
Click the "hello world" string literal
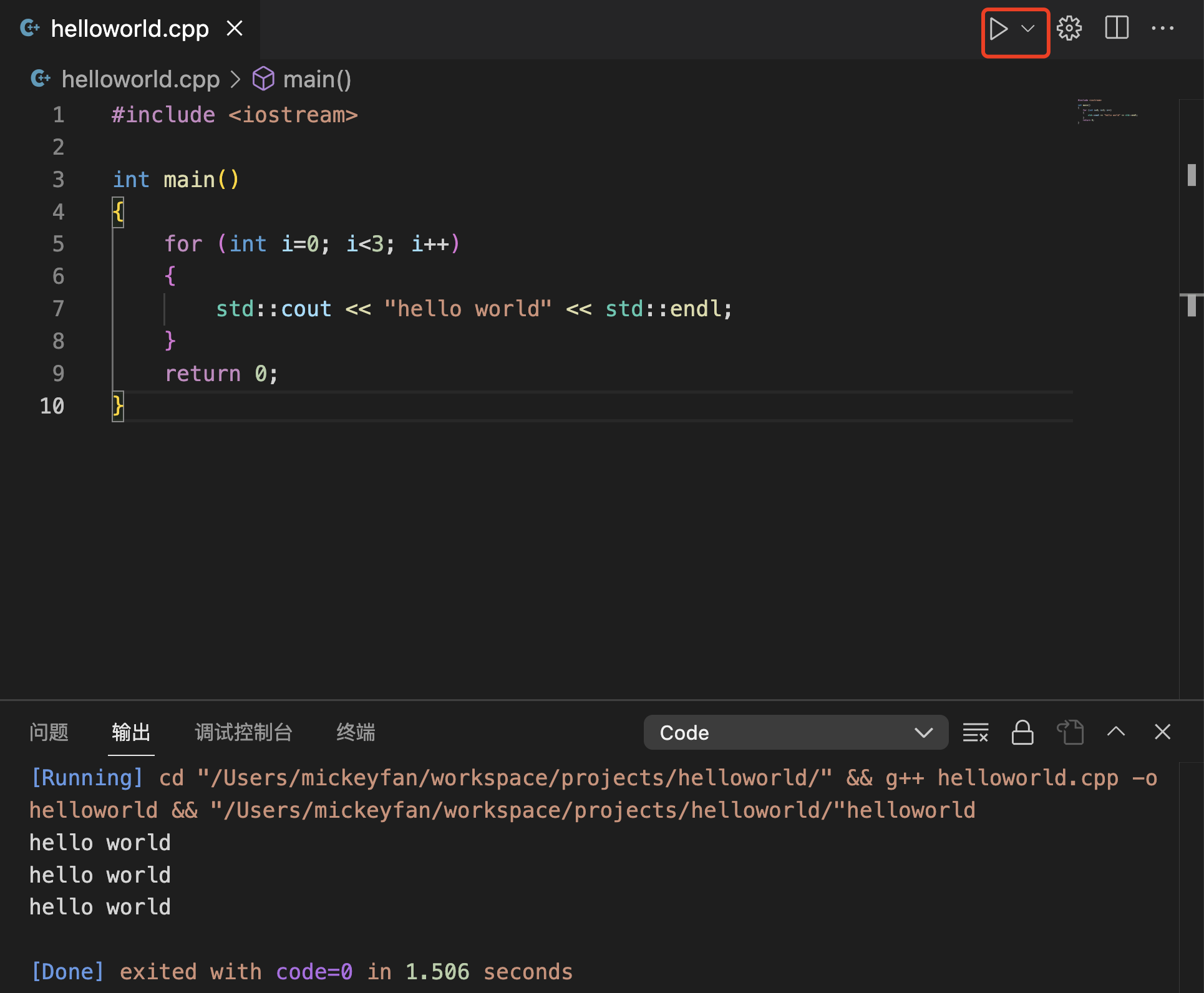pyautogui.click(x=468, y=309)
